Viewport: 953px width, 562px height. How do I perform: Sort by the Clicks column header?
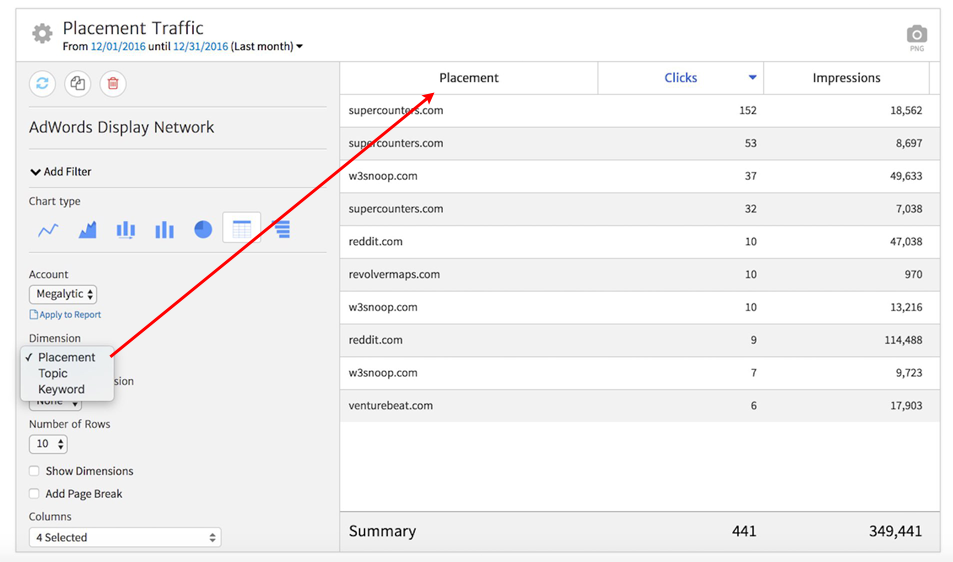(x=680, y=78)
